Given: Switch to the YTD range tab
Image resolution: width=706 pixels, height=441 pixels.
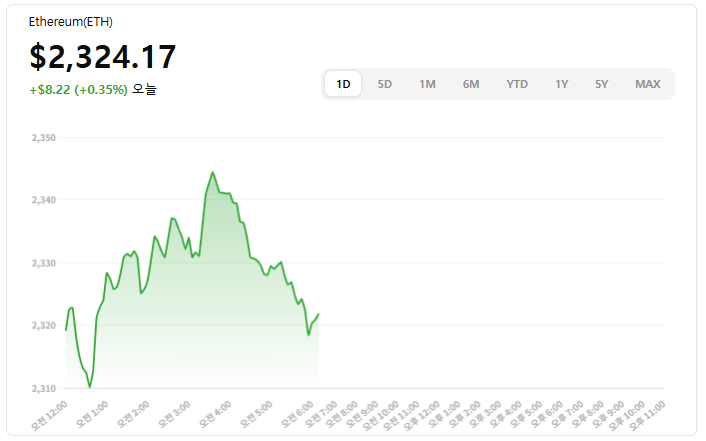Looking at the screenshot, I should (x=517, y=84).
